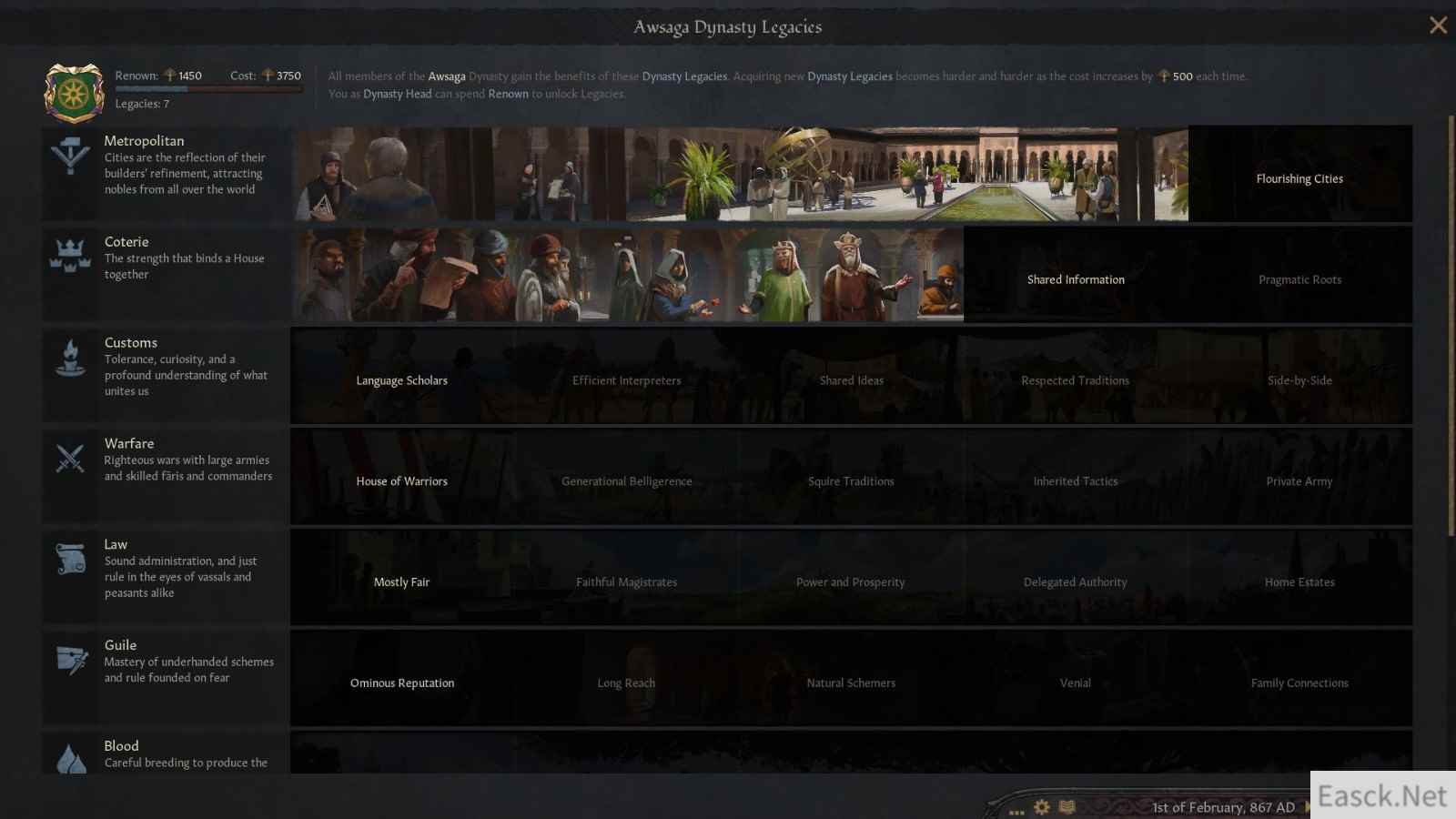The image size is (1456, 819).
Task: Click the Guile legacy icon
Action: [x=70, y=659]
